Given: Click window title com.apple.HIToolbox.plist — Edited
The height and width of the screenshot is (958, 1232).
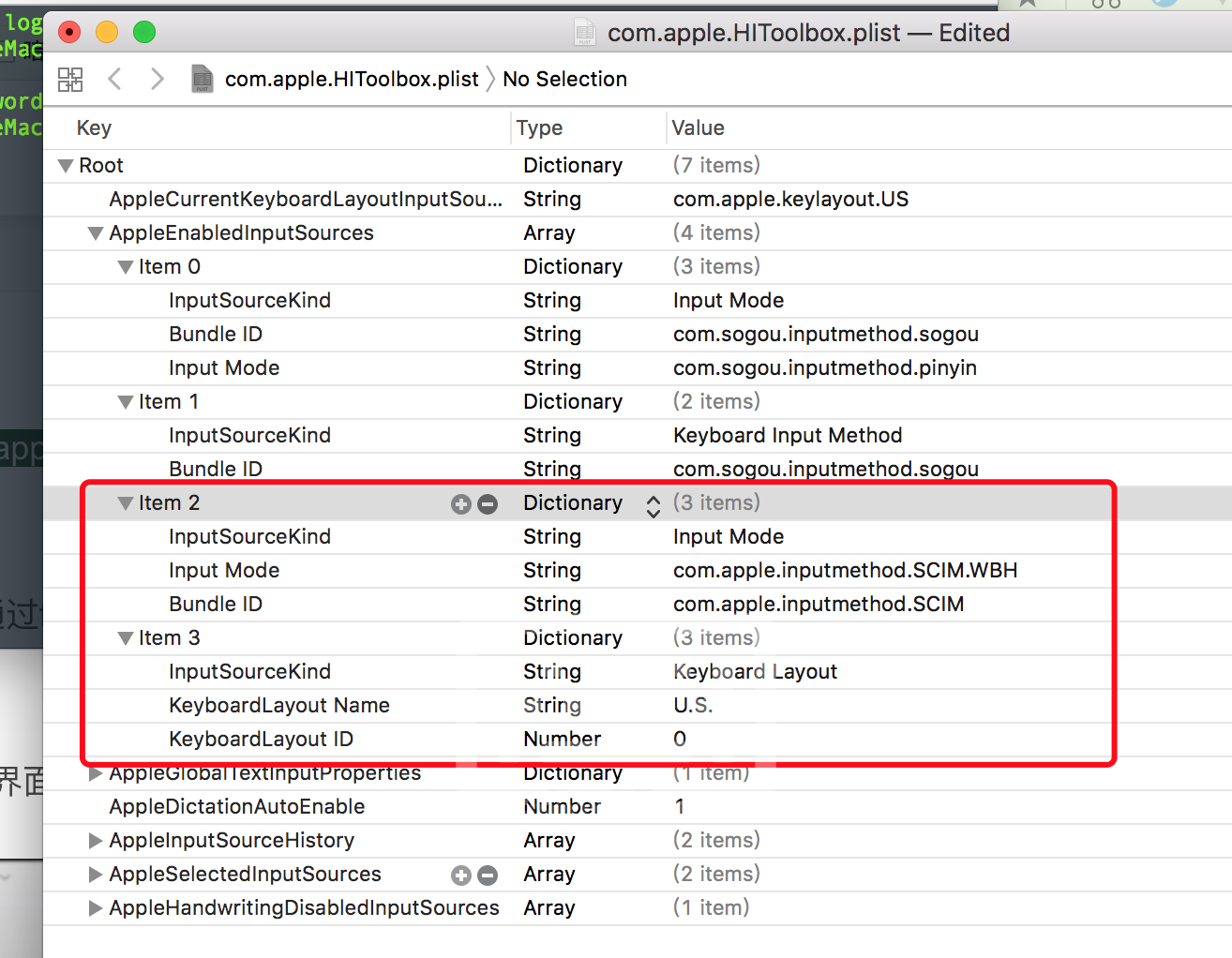Looking at the screenshot, I should pyautogui.click(x=809, y=33).
